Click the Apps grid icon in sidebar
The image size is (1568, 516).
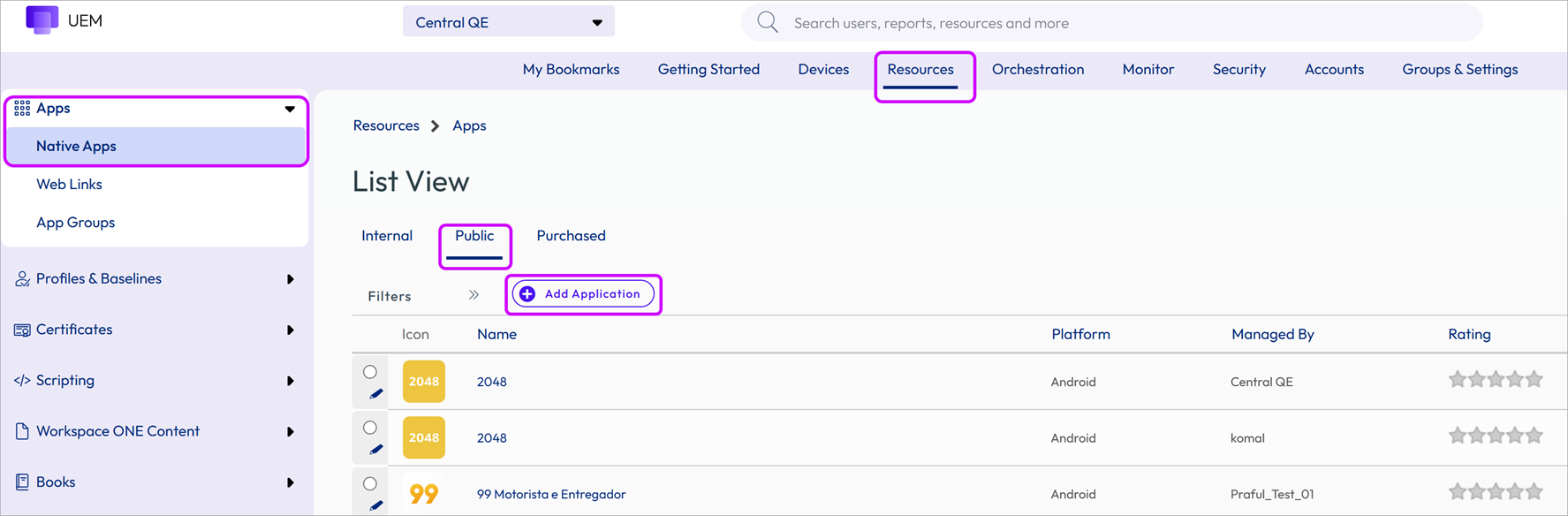click(x=22, y=109)
